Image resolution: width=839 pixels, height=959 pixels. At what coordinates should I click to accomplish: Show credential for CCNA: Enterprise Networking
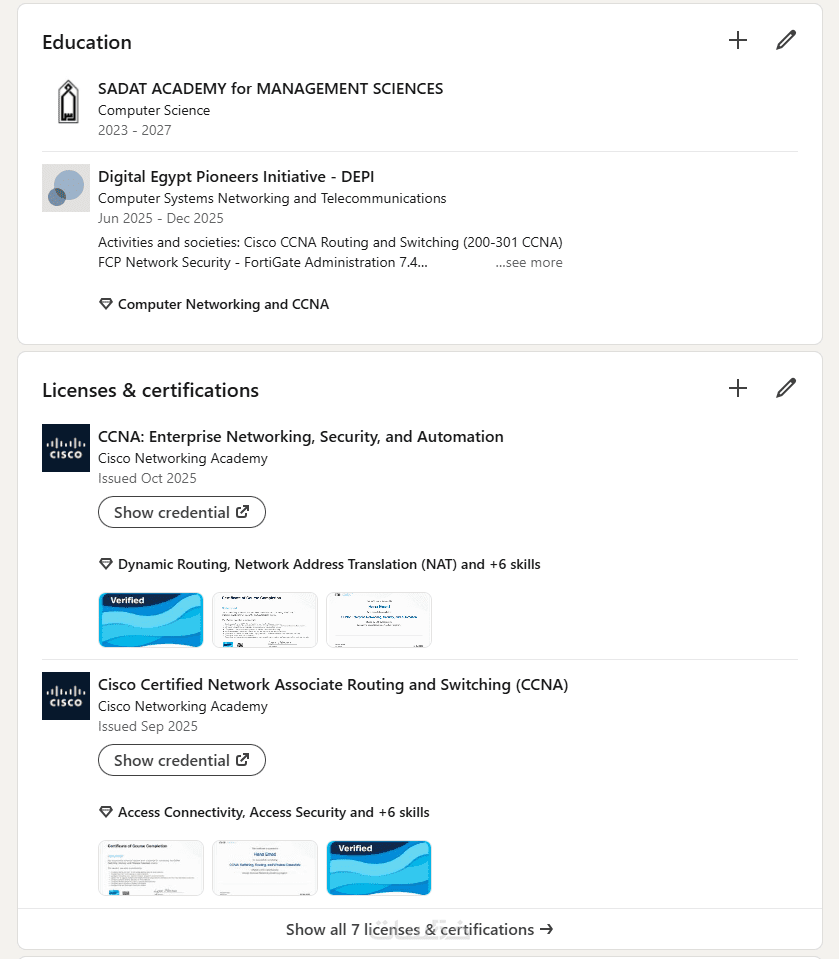(x=181, y=512)
